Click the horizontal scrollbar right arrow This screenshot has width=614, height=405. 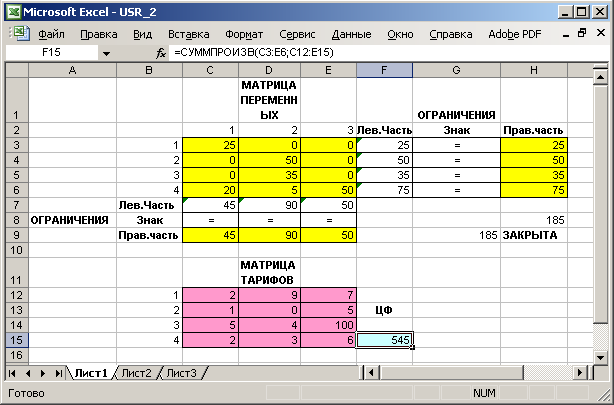580,372
